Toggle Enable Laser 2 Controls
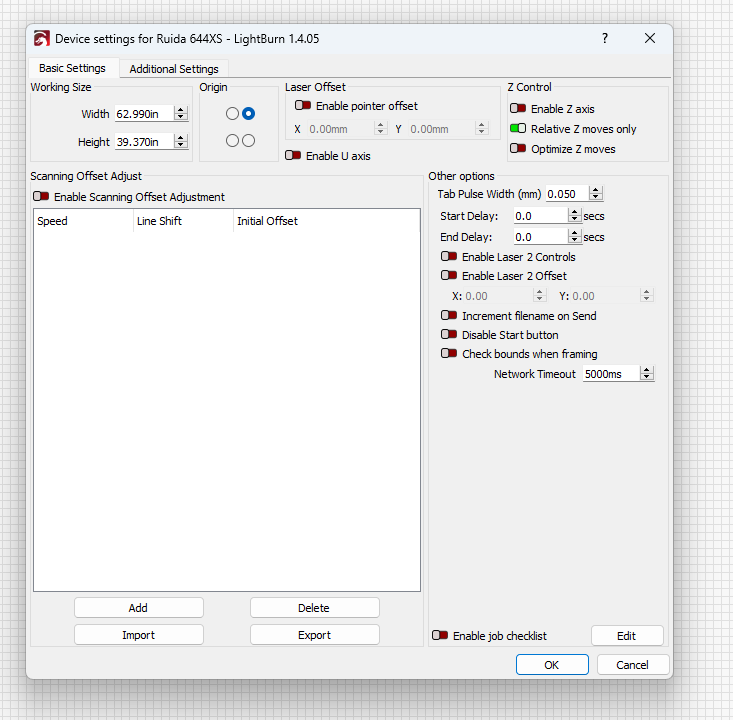Image resolution: width=733 pixels, height=720 pixels. point(449,257)
